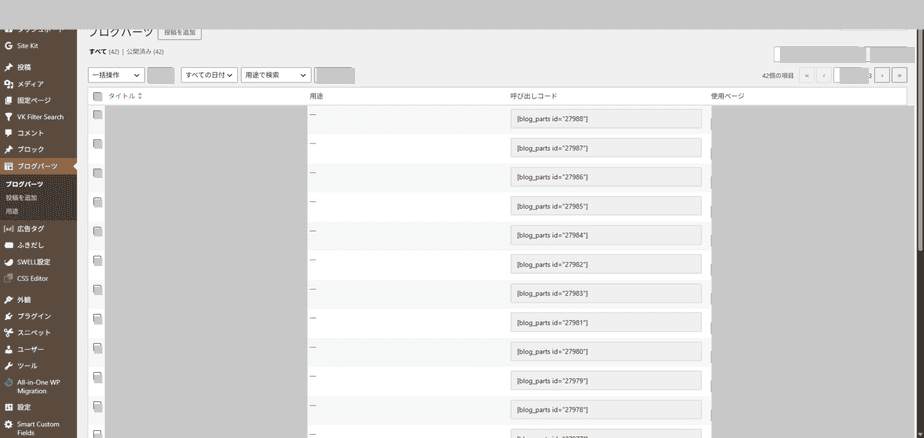924x438 pixels.
Task: Check the row with id="27988"
Action: tap(98, 114)
